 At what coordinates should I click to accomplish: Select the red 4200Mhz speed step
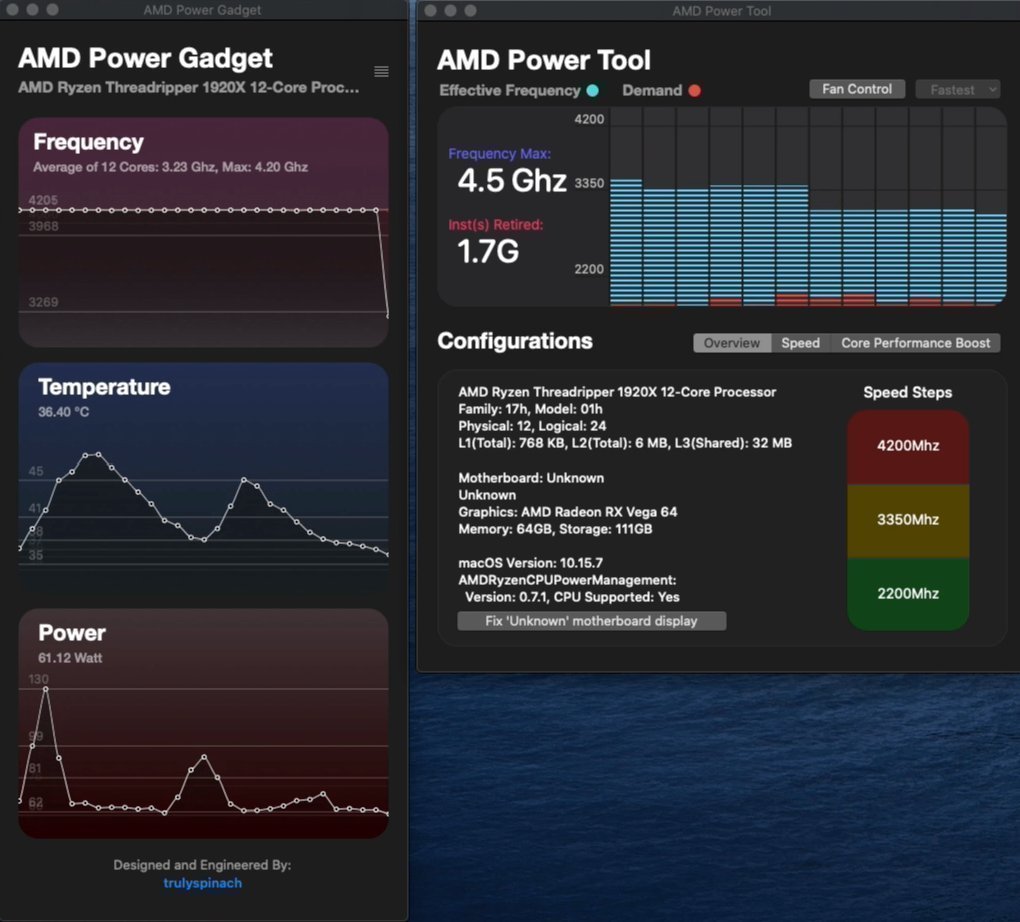tap(908, 446)
